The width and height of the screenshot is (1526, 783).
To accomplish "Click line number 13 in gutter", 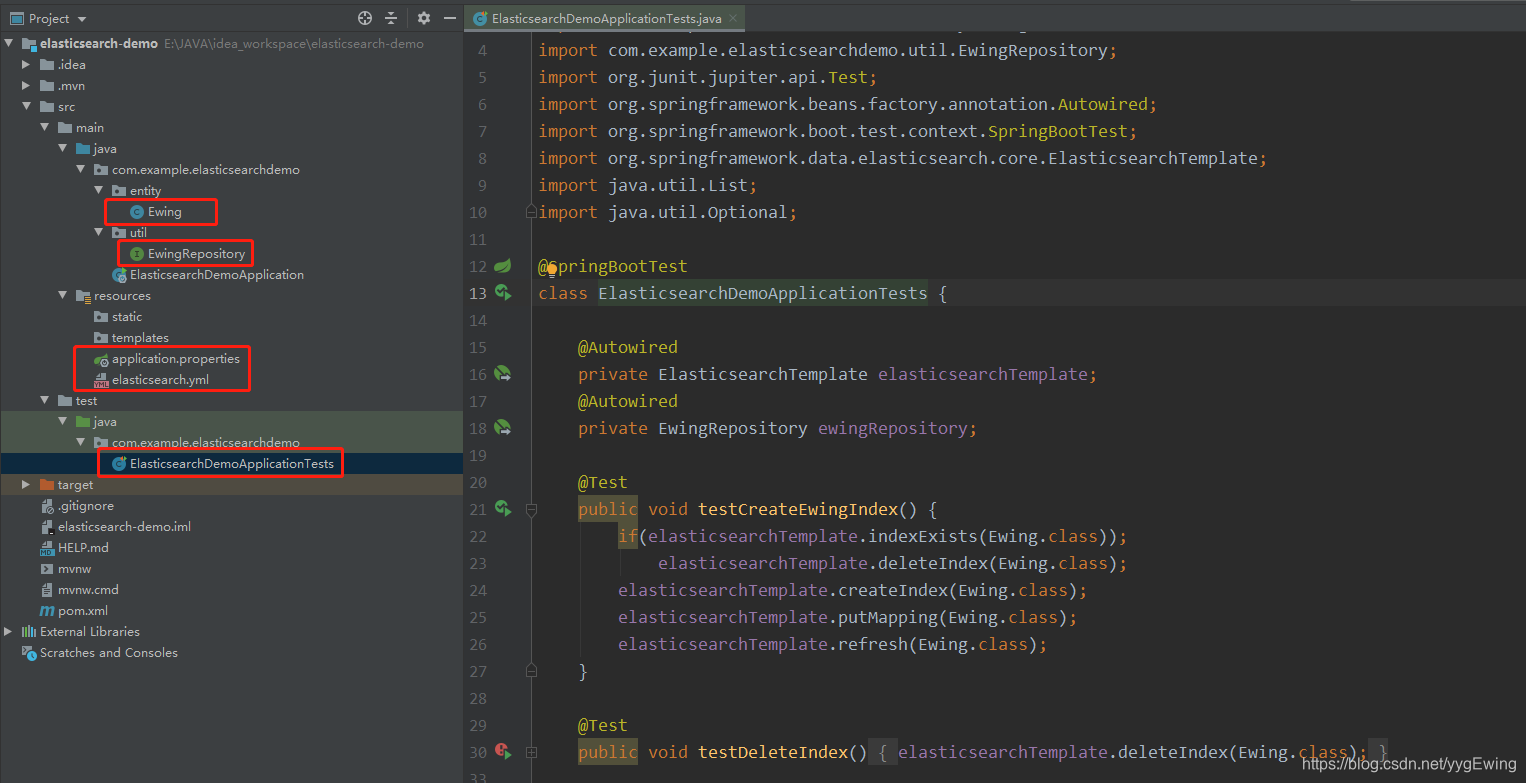I will 478,293.
